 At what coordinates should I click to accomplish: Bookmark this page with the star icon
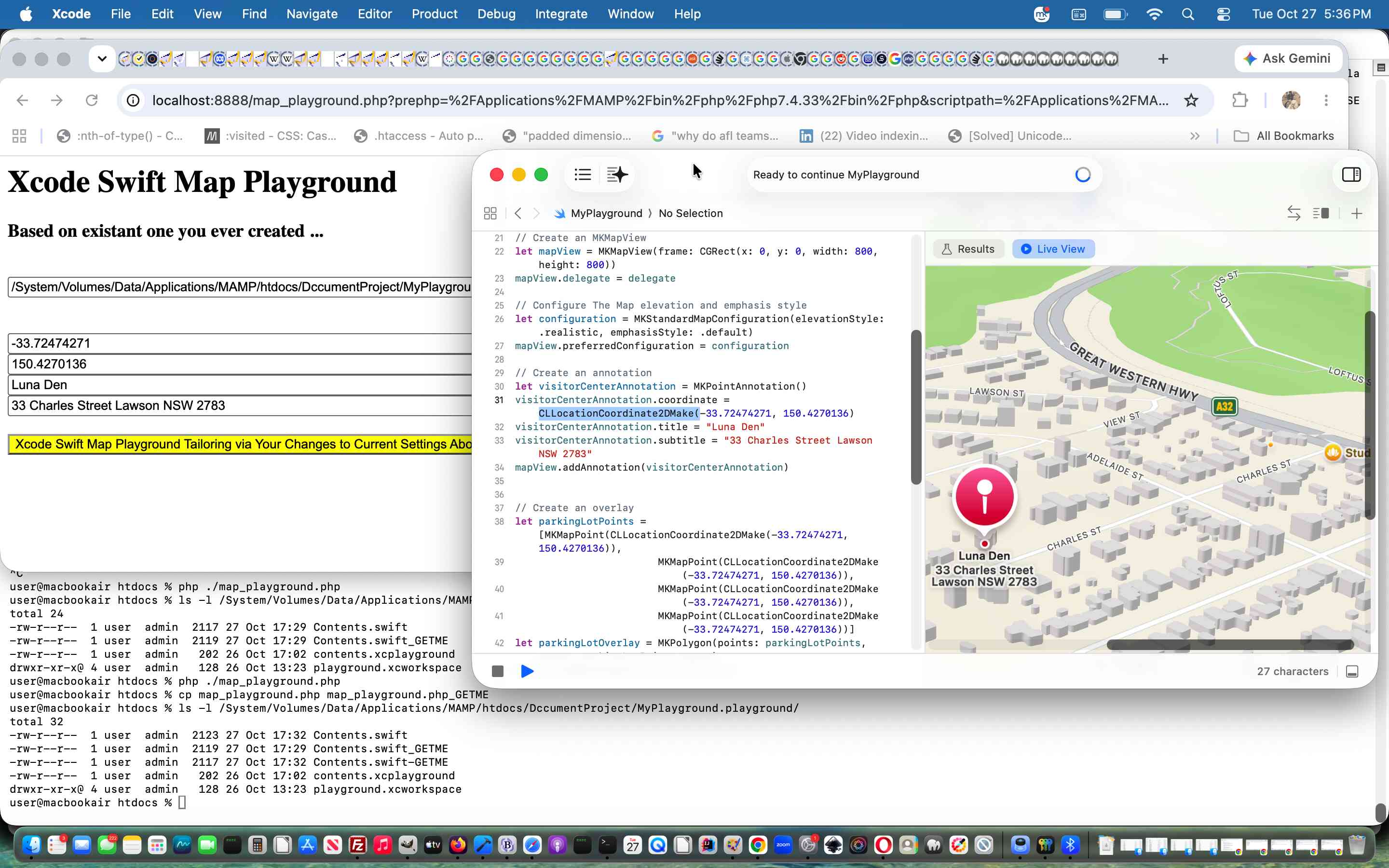tap(1192, 100)
